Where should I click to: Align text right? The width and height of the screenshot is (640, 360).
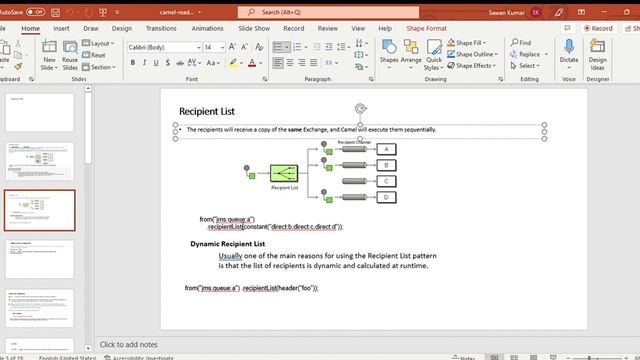302,63
